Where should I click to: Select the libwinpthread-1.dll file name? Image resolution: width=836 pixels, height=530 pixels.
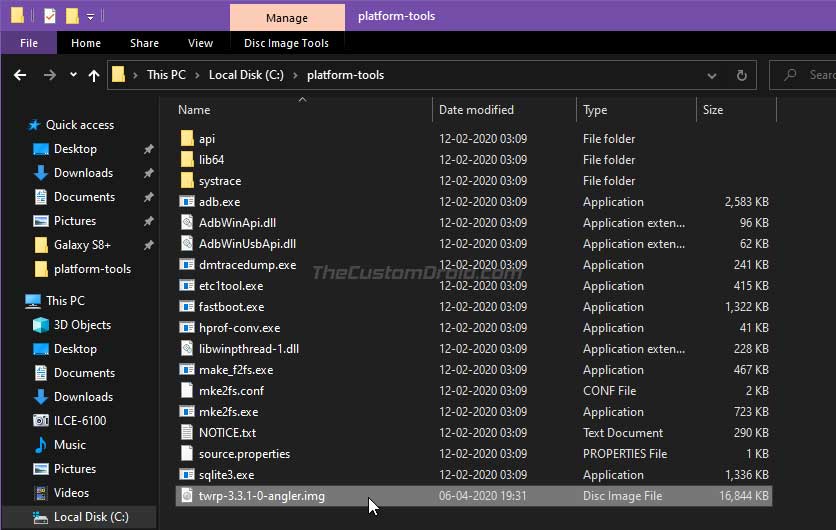248,349
